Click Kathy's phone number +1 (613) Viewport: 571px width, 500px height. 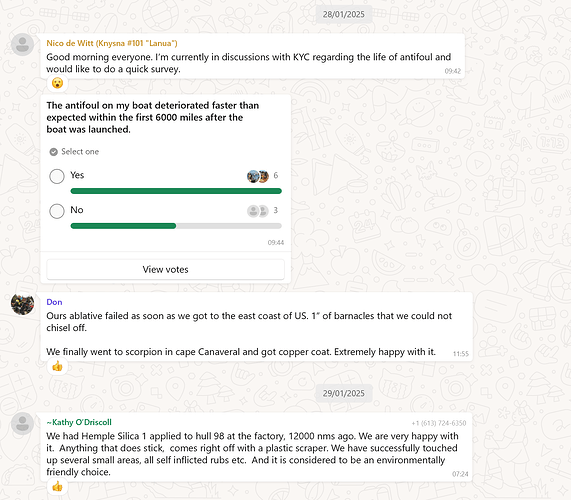click(439, 423)
